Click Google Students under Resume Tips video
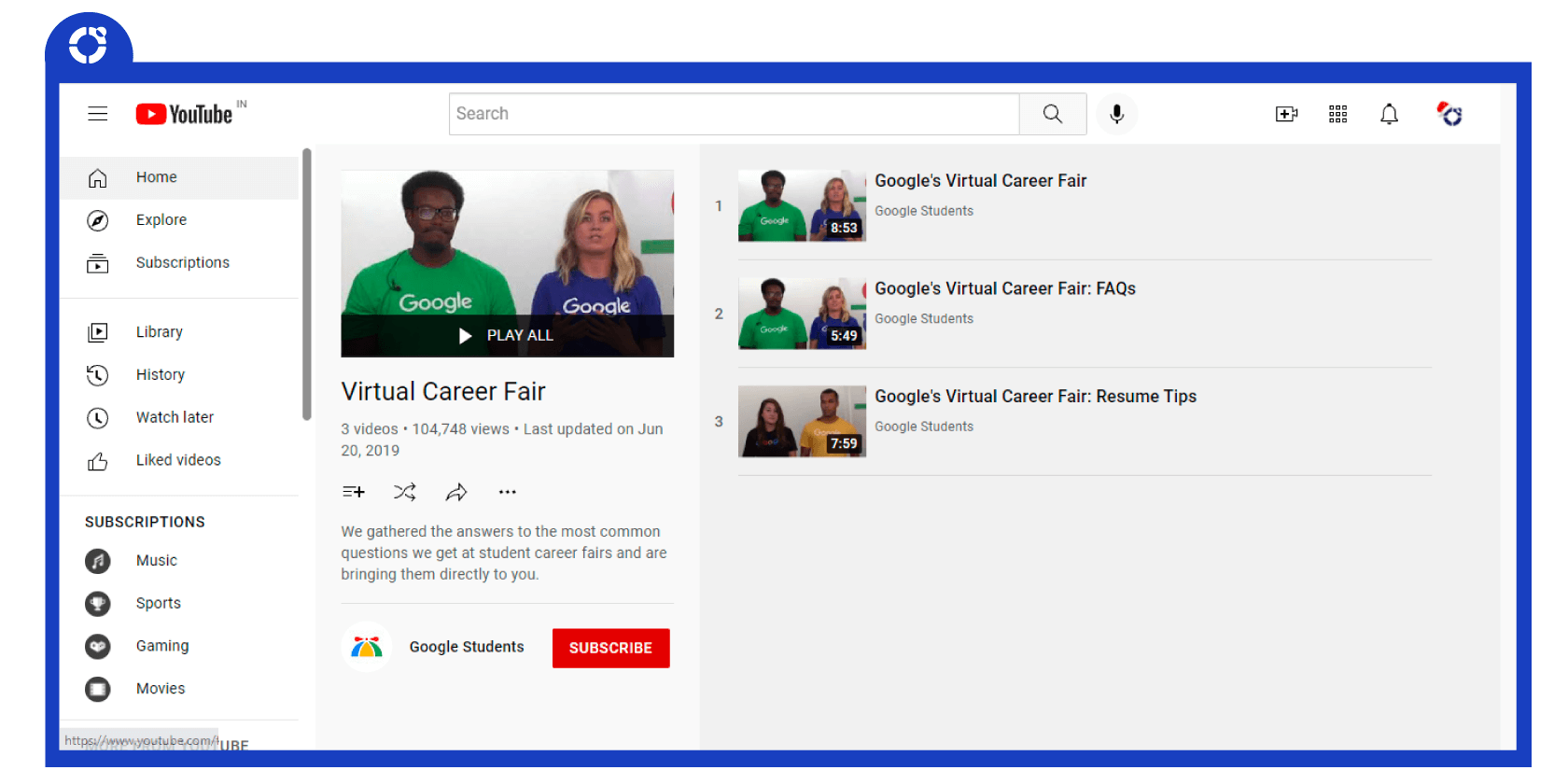Image resolution: width=1568 pixels, height=784 pixels. pos(924,427)
